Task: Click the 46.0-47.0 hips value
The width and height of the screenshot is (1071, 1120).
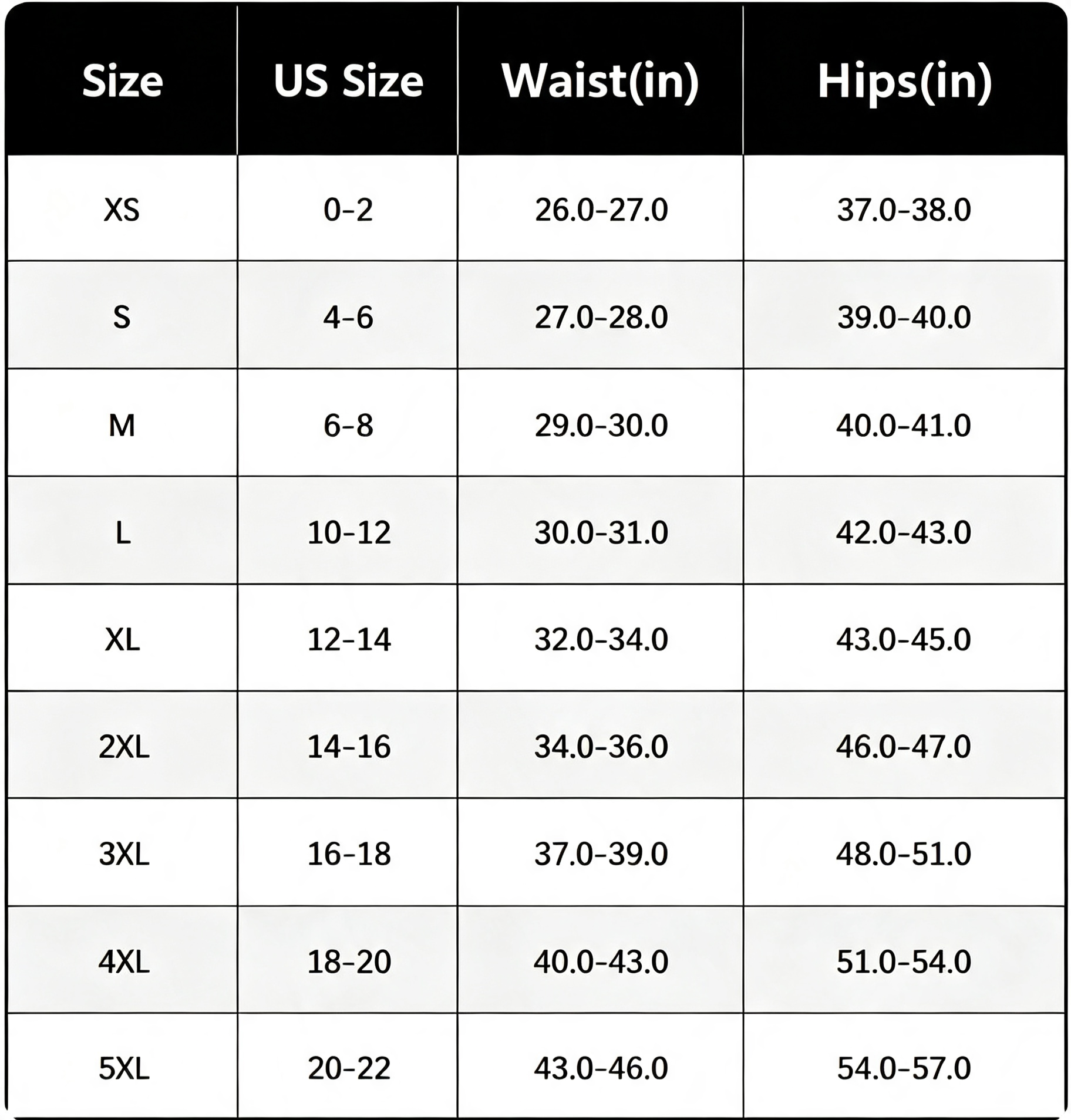Action: coord(904,747)
